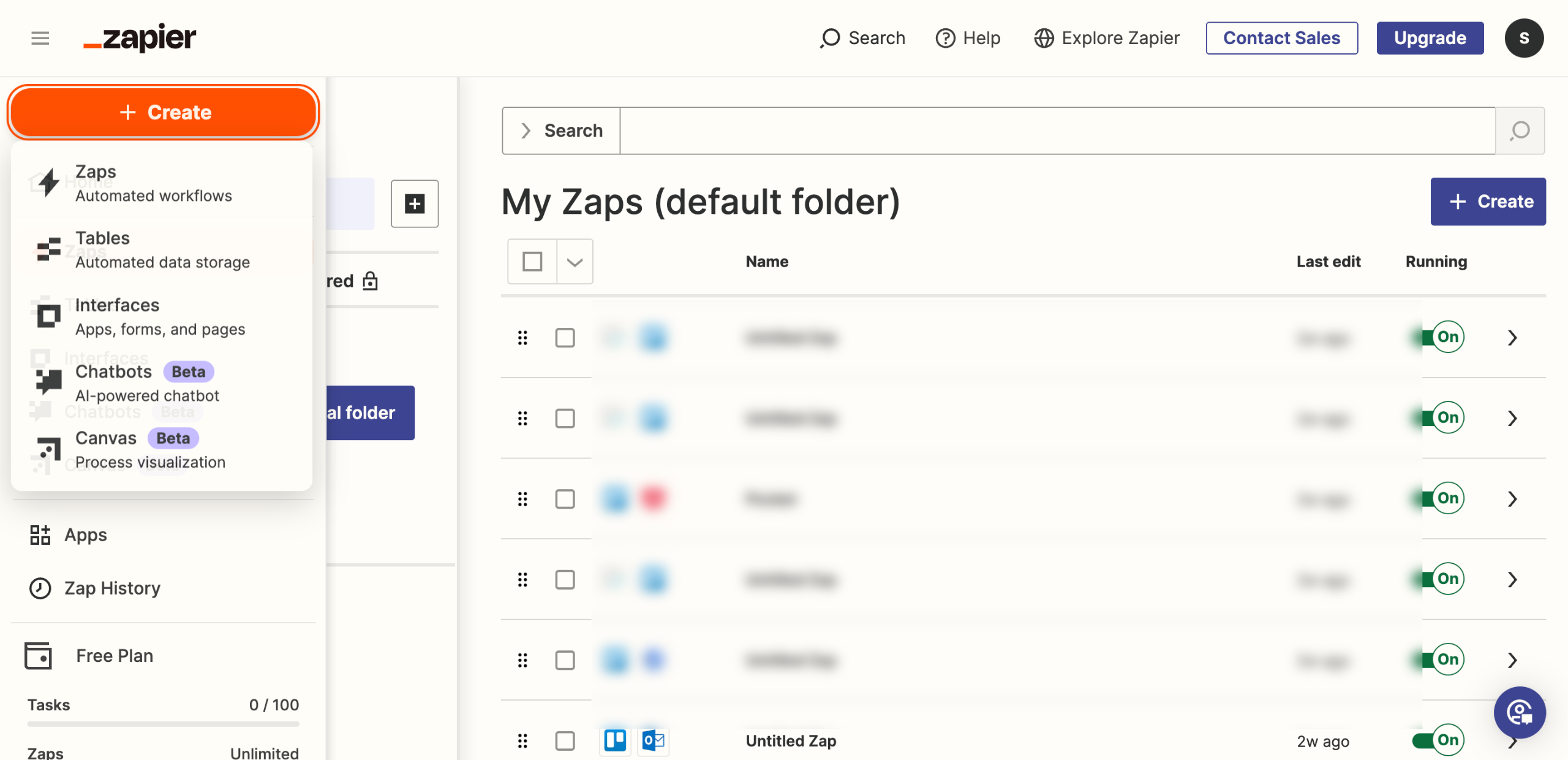The height and width of the screenshot is (760, 1568).
Task: Open the chat support bubble icon
Action: (x=1520, y=712)
